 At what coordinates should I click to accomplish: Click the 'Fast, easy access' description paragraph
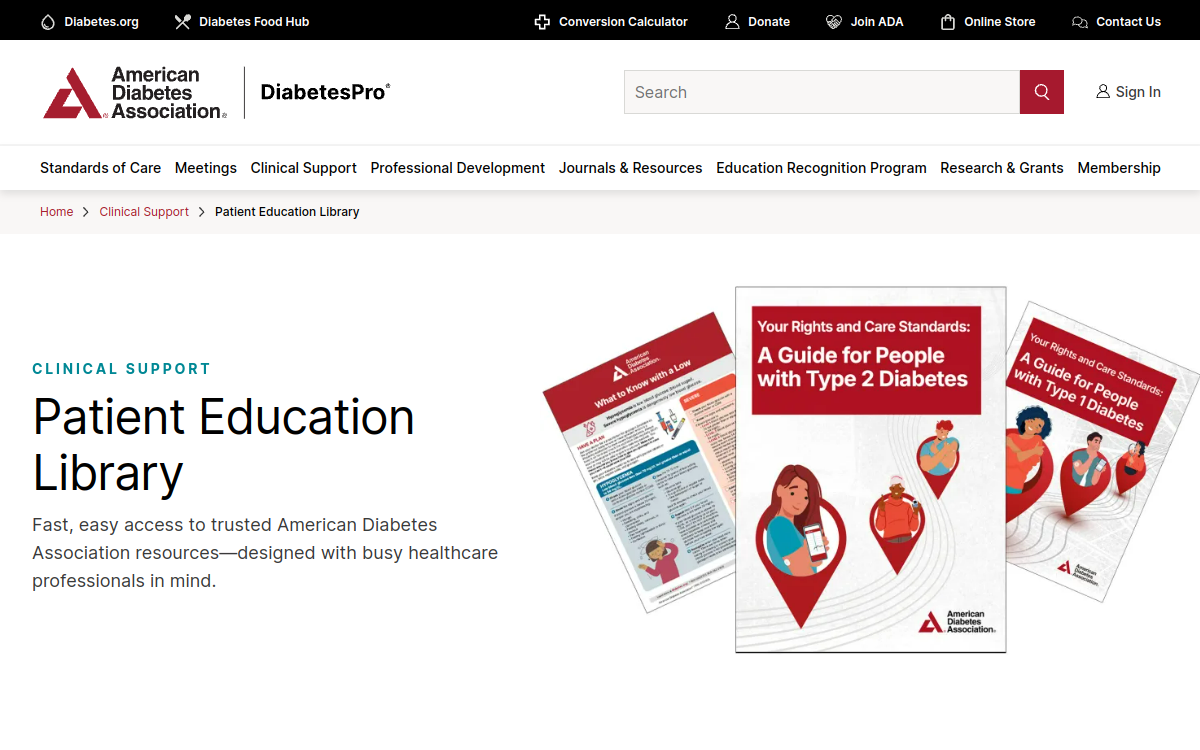click(265, 552)
